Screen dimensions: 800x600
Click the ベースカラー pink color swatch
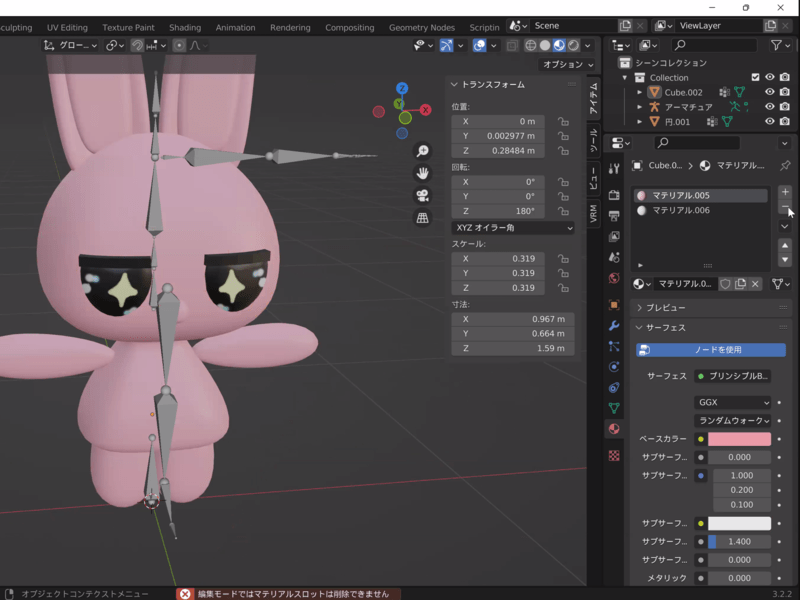coord(739,439)
